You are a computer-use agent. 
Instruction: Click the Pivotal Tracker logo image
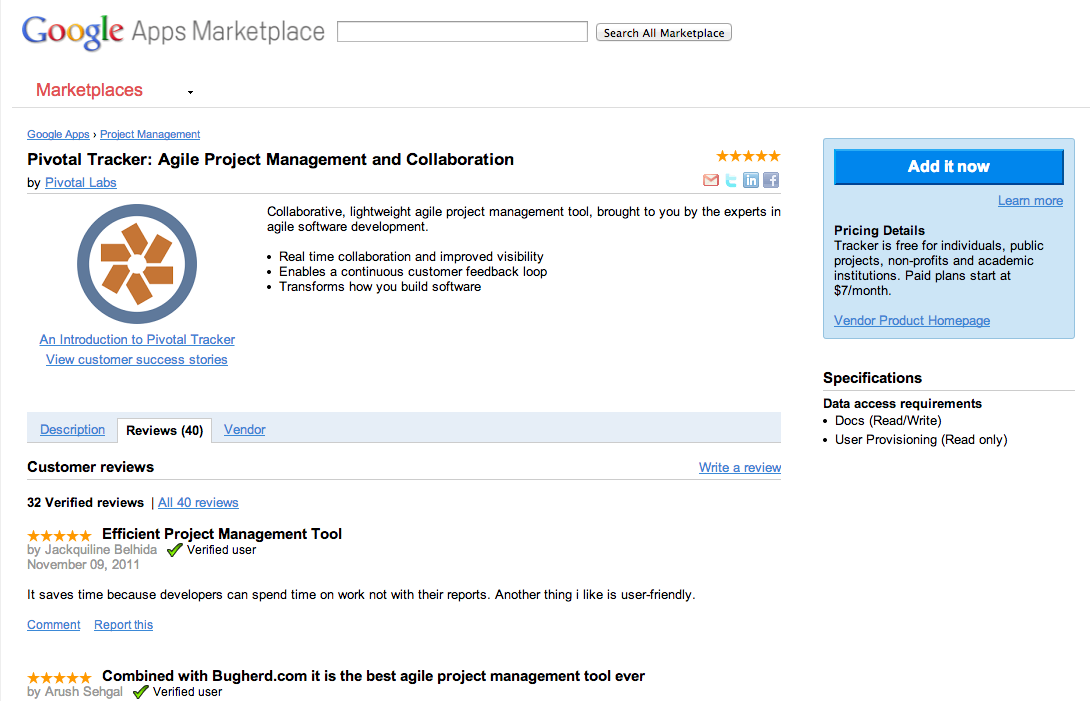137,264
